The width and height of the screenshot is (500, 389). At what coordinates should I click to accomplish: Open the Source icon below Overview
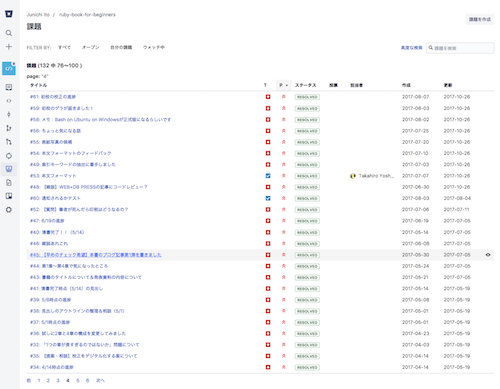[9, 101]
